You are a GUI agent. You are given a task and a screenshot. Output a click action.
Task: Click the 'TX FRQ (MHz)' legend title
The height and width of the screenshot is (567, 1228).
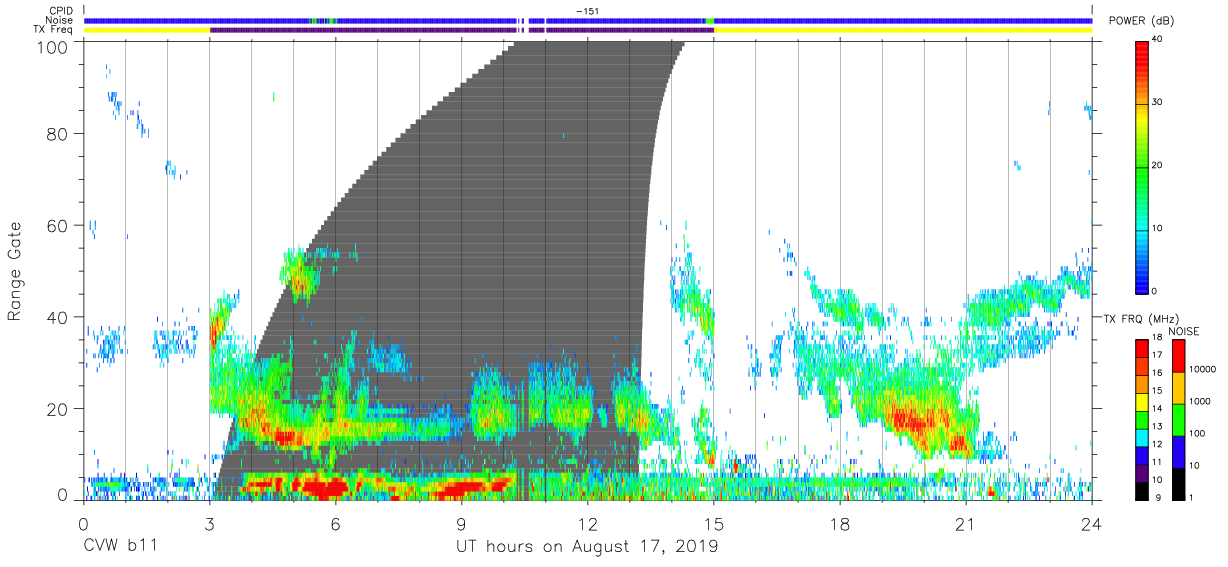[1141, 318]
